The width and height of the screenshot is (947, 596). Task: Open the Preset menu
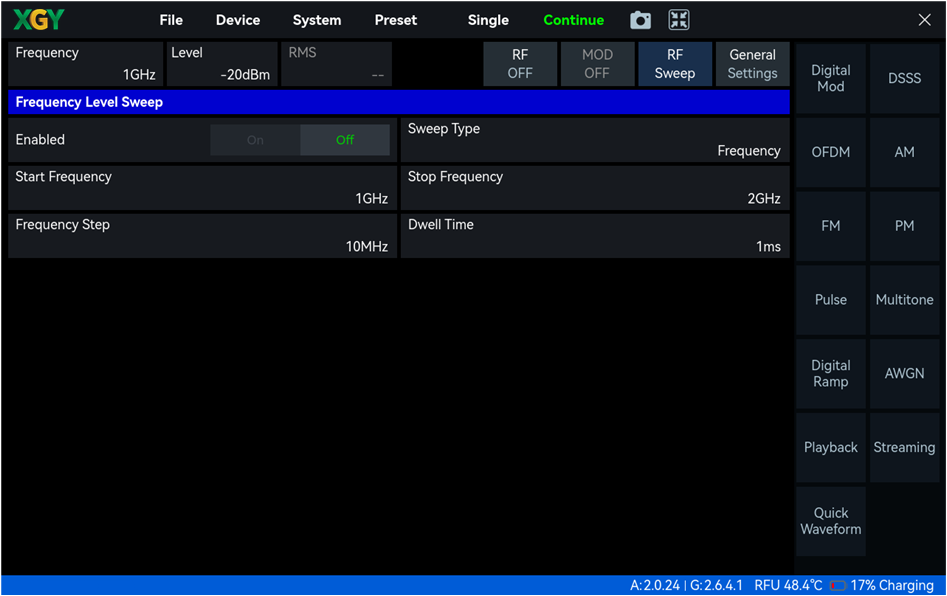[396, 20]
